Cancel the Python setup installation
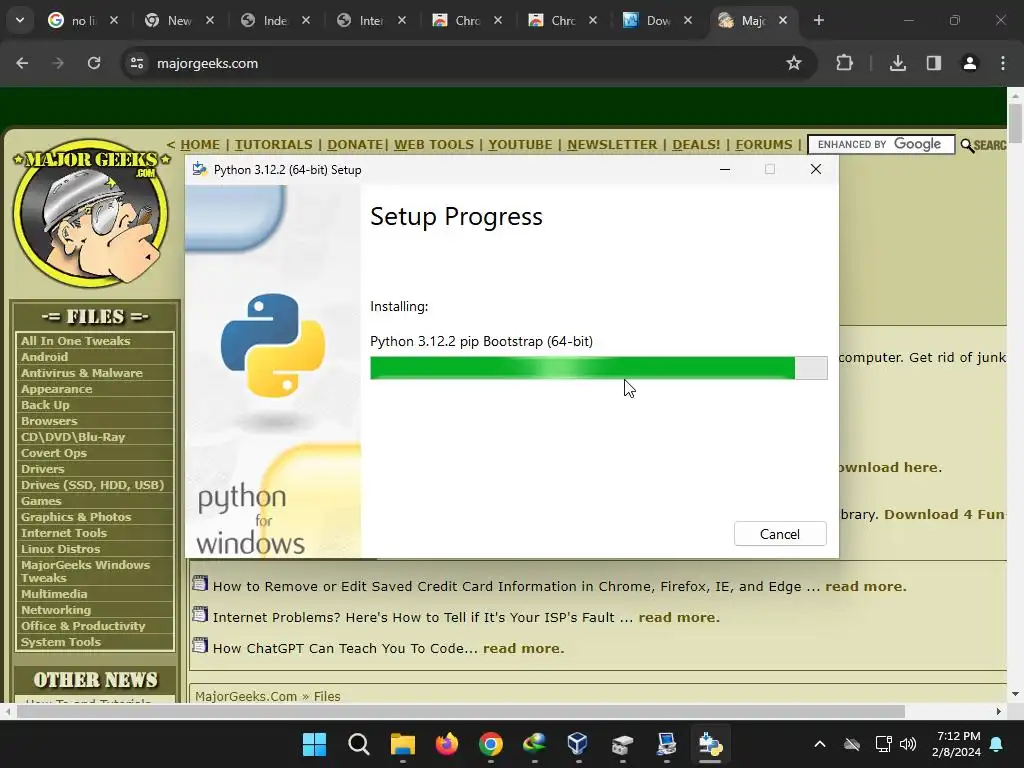 [780, 534]
